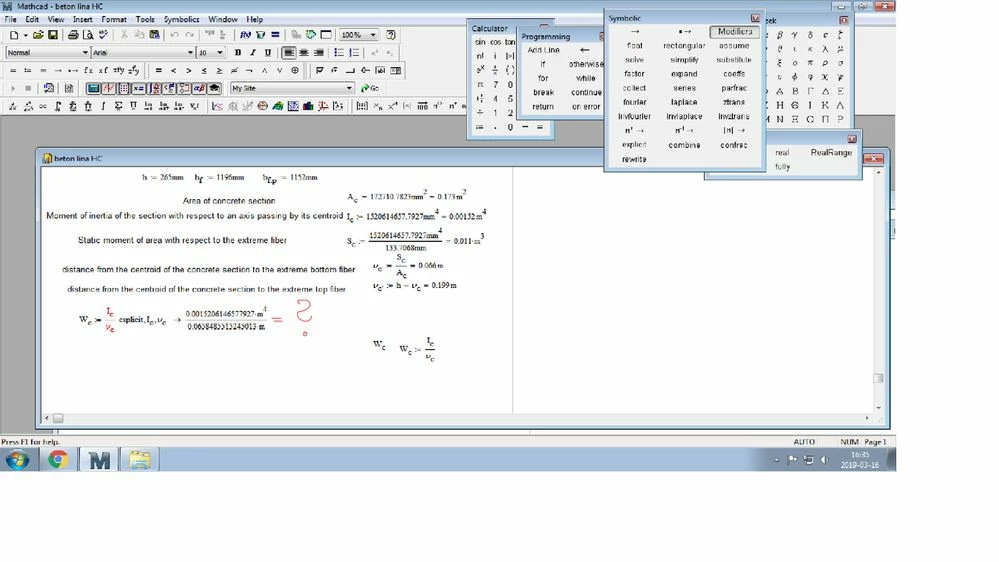The width and height of the screenshot is (999, 562).
Task: Set align left paragraph formatting
Action: (289, 52)
